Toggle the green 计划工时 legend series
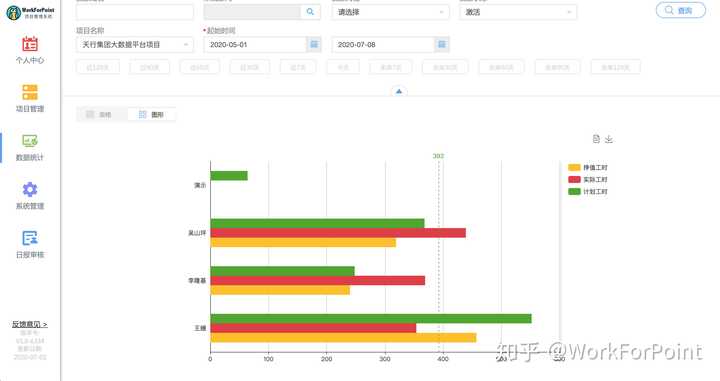The height and width of the screenshot is (381, 720). pyautogui.click(x=588, y=191)
